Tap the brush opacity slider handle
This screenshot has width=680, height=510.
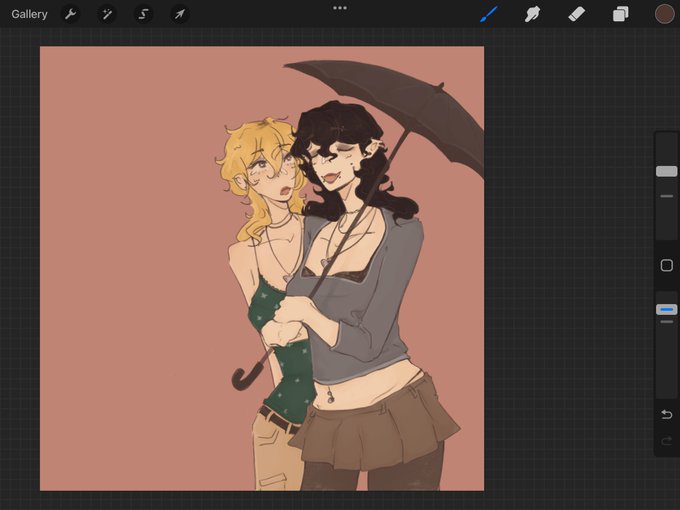click(x=667, y=309)
